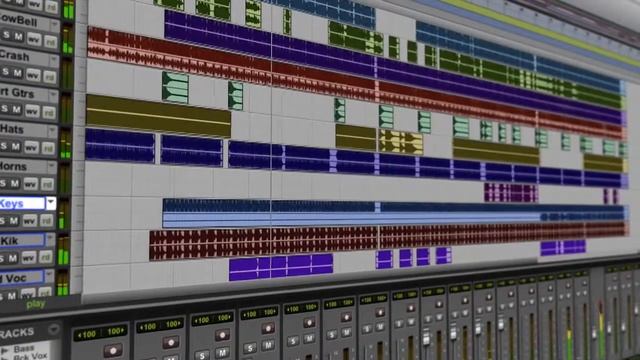Click the Gtrs track rd automation button

pos(49,112)
